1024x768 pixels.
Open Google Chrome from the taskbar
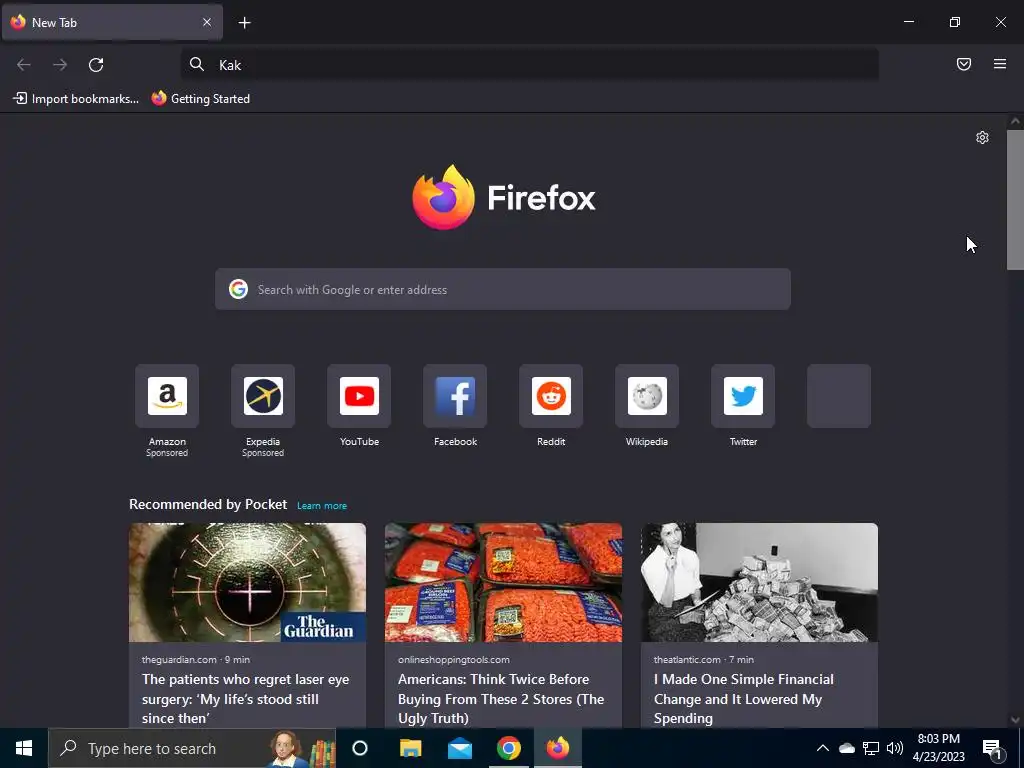click(x=509, y=748)
